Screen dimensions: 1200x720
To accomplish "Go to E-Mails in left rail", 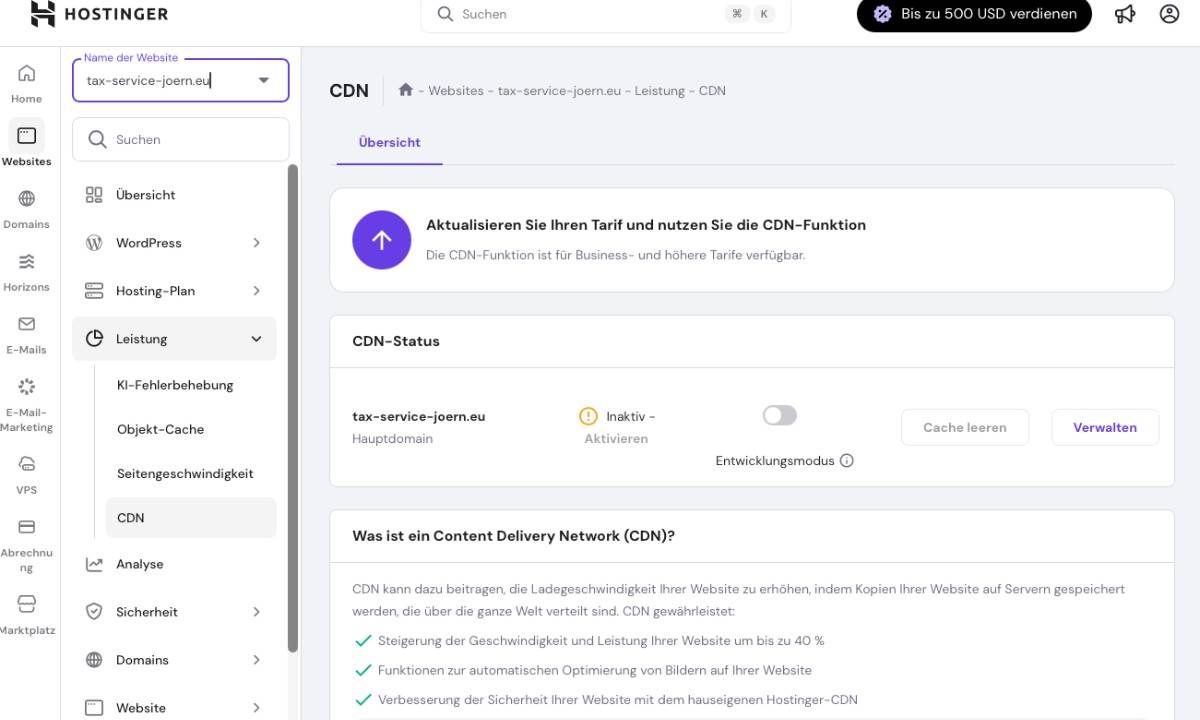I will coord(27,324).
